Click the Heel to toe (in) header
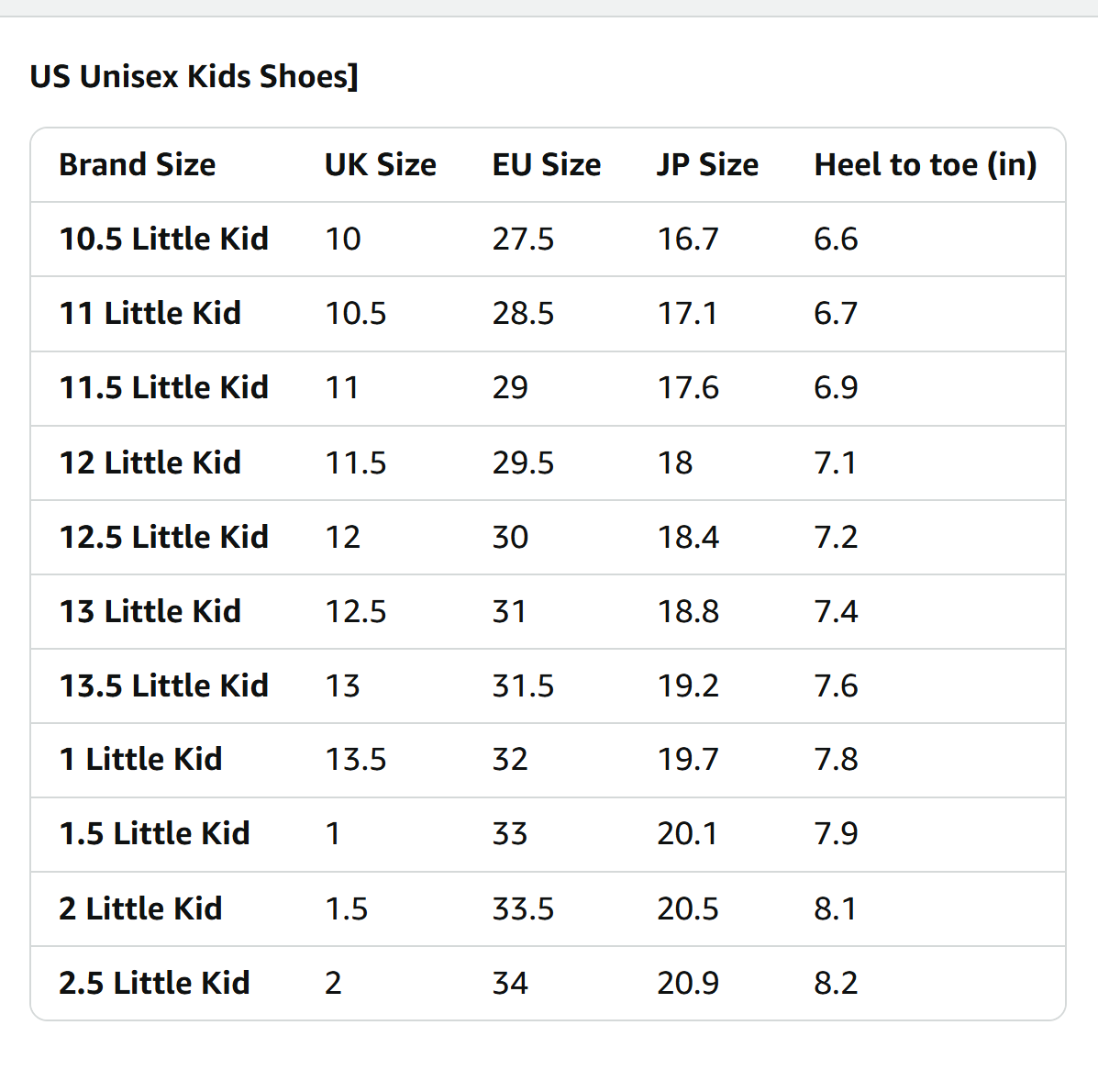 (925, 164)
